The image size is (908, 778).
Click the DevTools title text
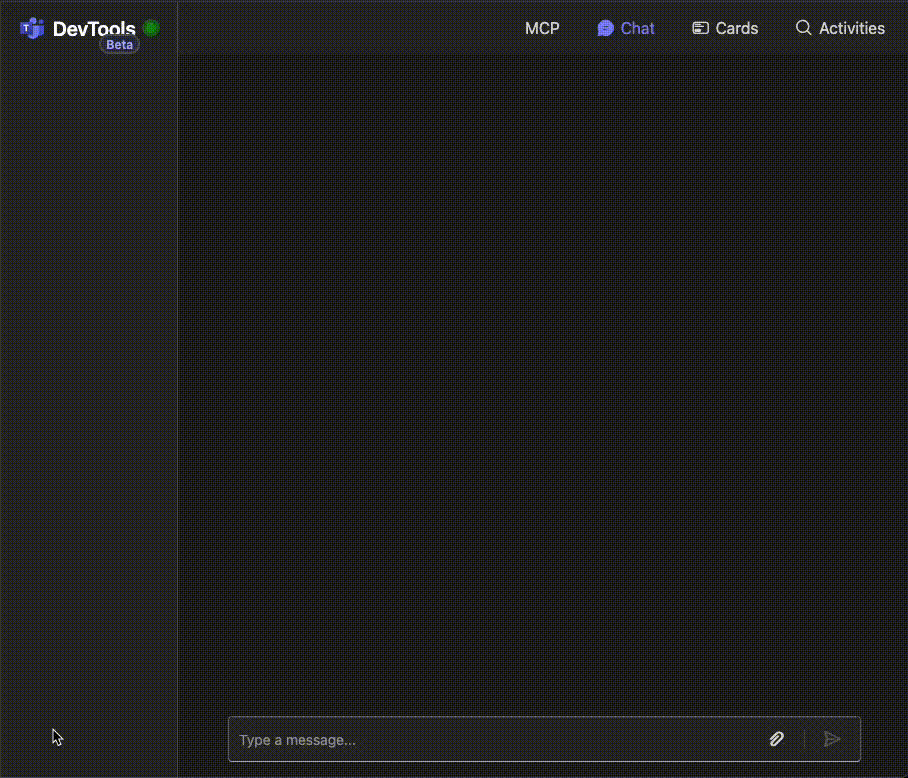point(93,28)
